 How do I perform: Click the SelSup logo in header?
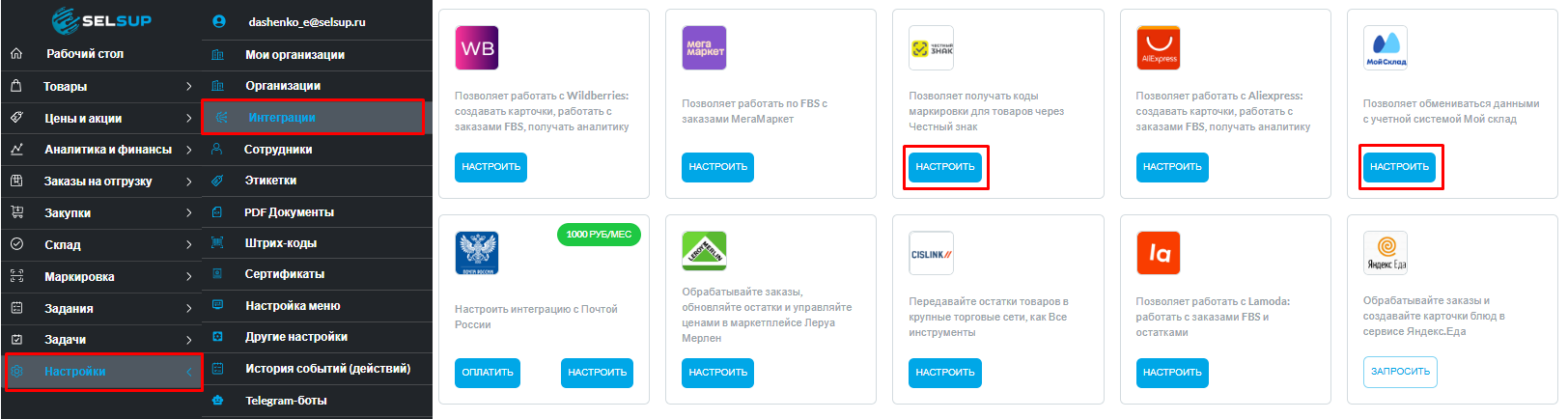click(101, 20)
